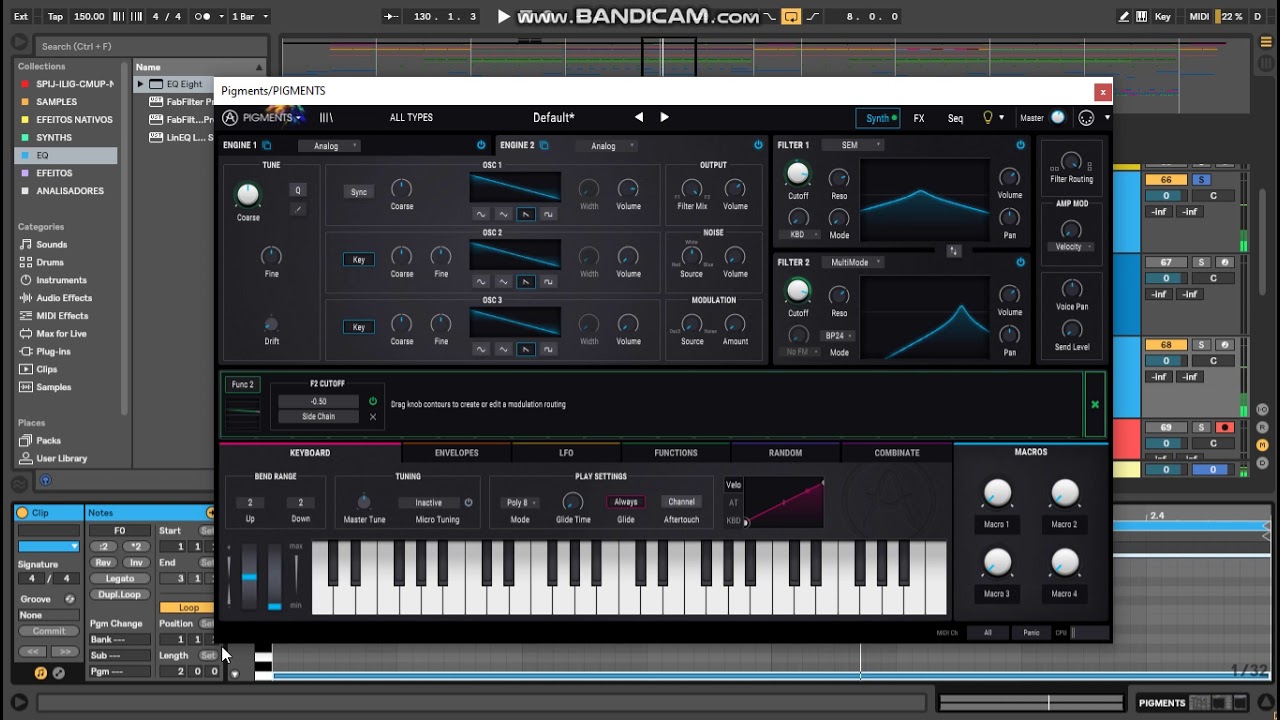Toggle OSC 1 Sync
This screenshot has width=1280, height=720.
pyautogui.click(x=359, y=192)
